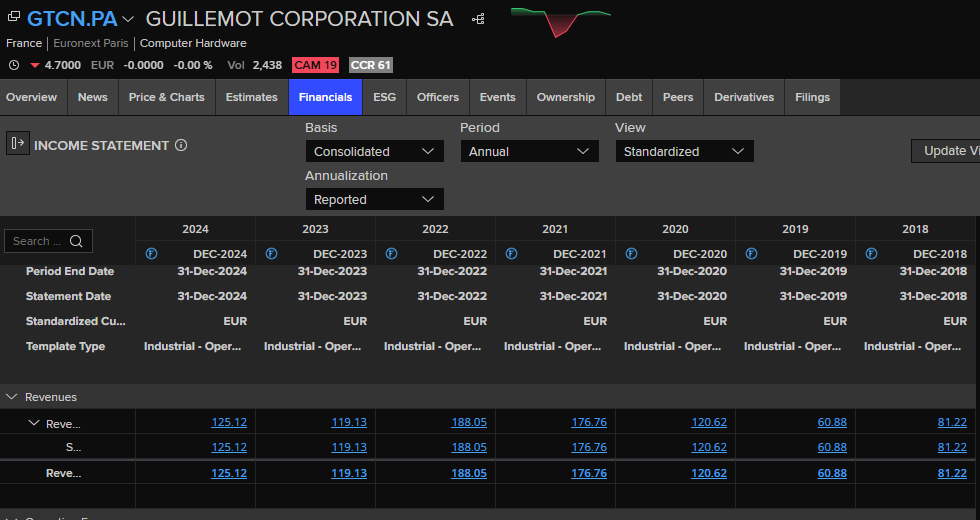Switch to the Overview tab
The width and height of the screenshot is (980, 520).
point(31,97)
